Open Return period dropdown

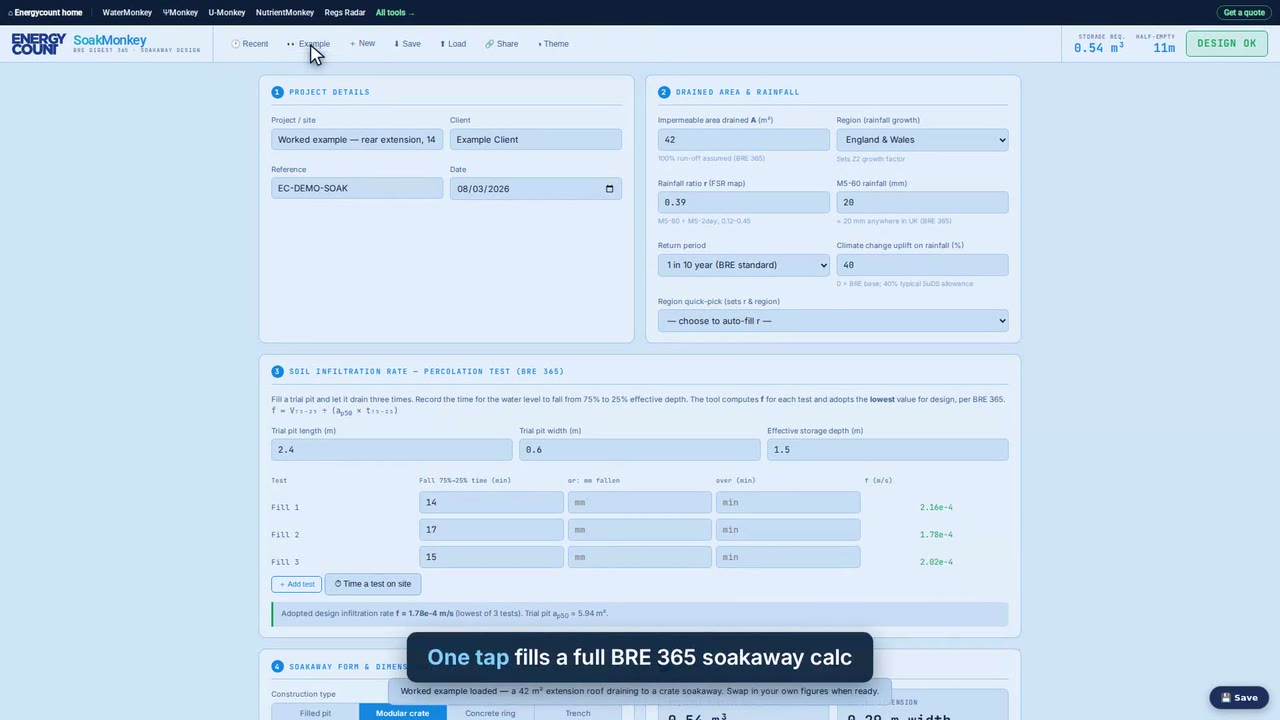744,265
